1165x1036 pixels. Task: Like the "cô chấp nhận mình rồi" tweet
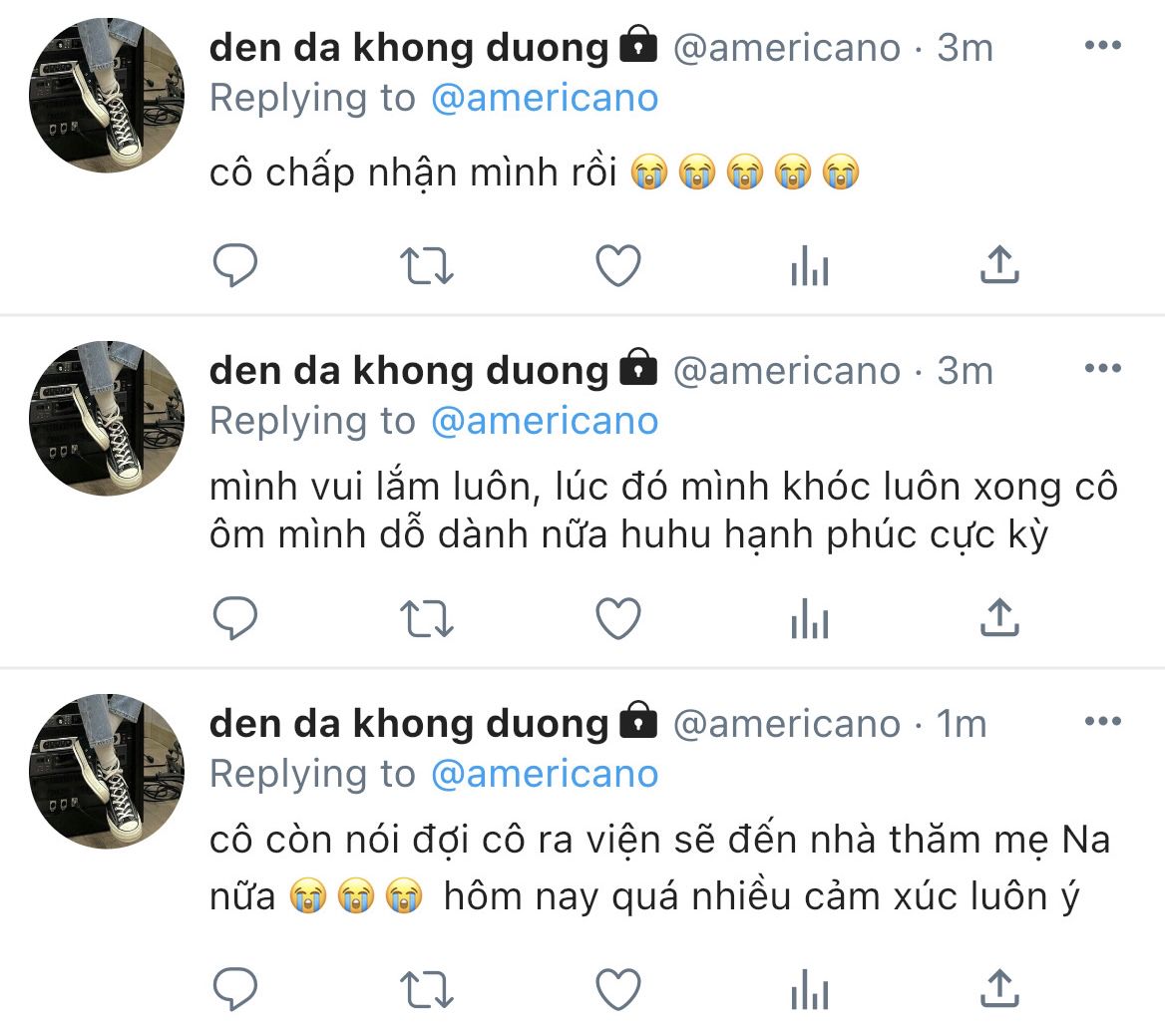click(617, 266)
